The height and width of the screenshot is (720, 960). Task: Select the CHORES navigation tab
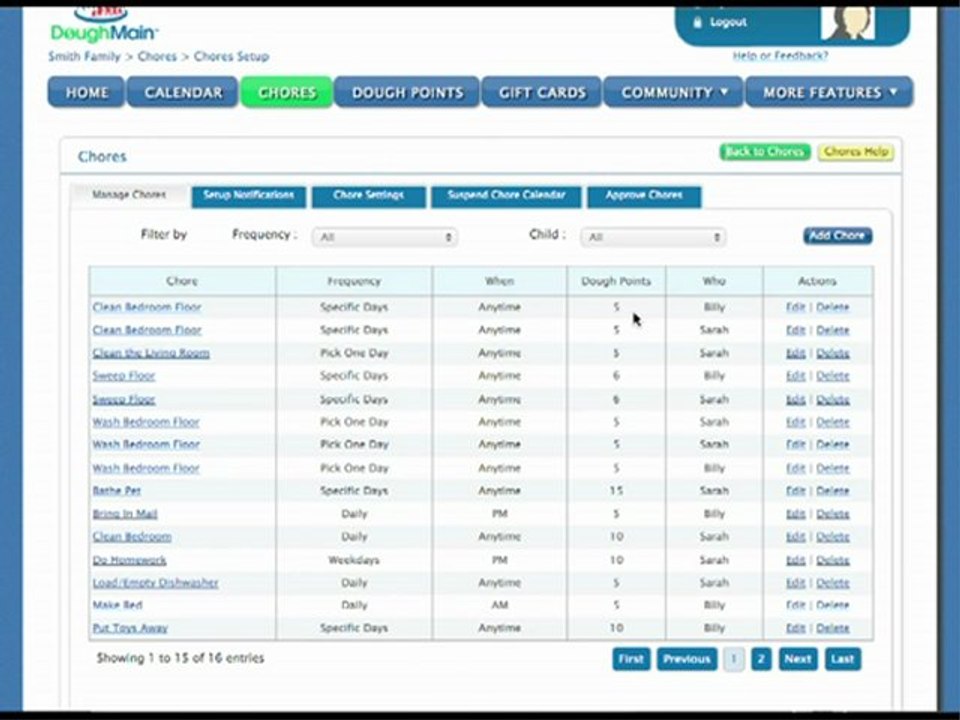pyautogui.click(x=287, y=92)
